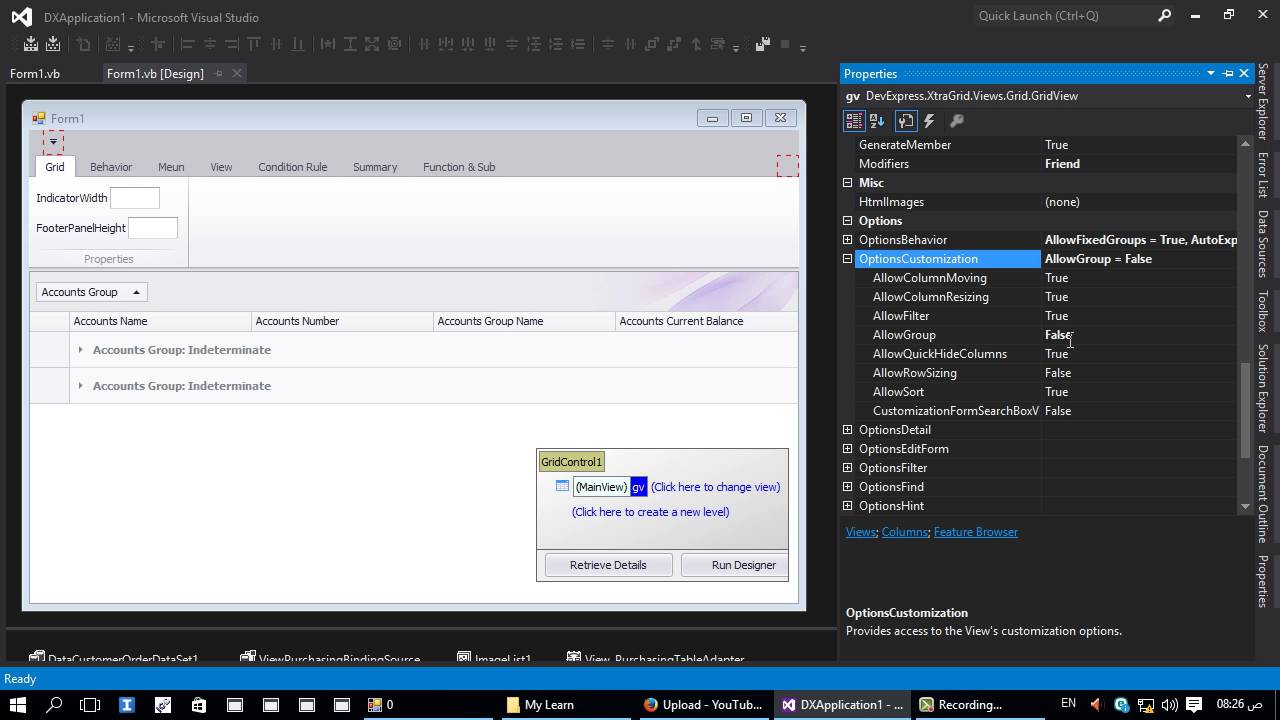
Task: Click Quick Launch search magnifier icon
Action: point(1165,16)
